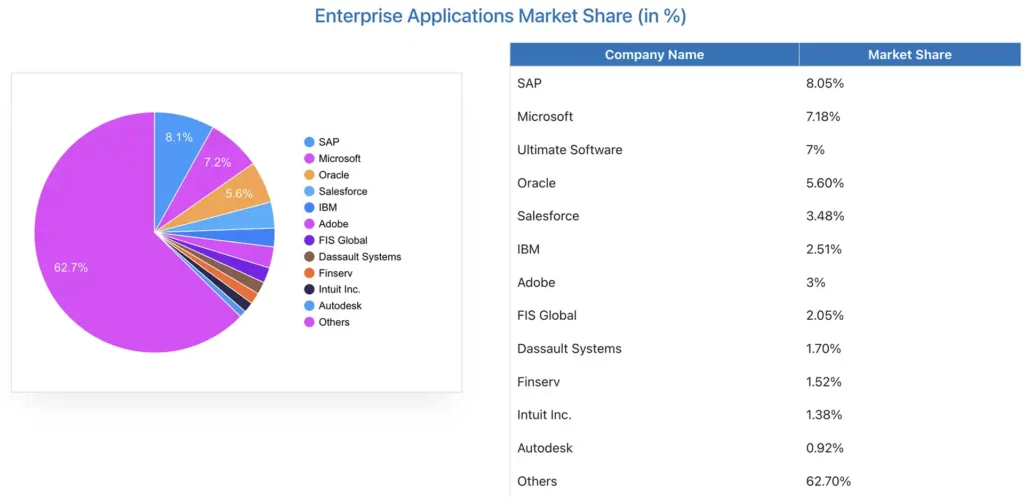Click SAP in the table
This screenshot has width=1024, height=497.
(x=530, y=83)
